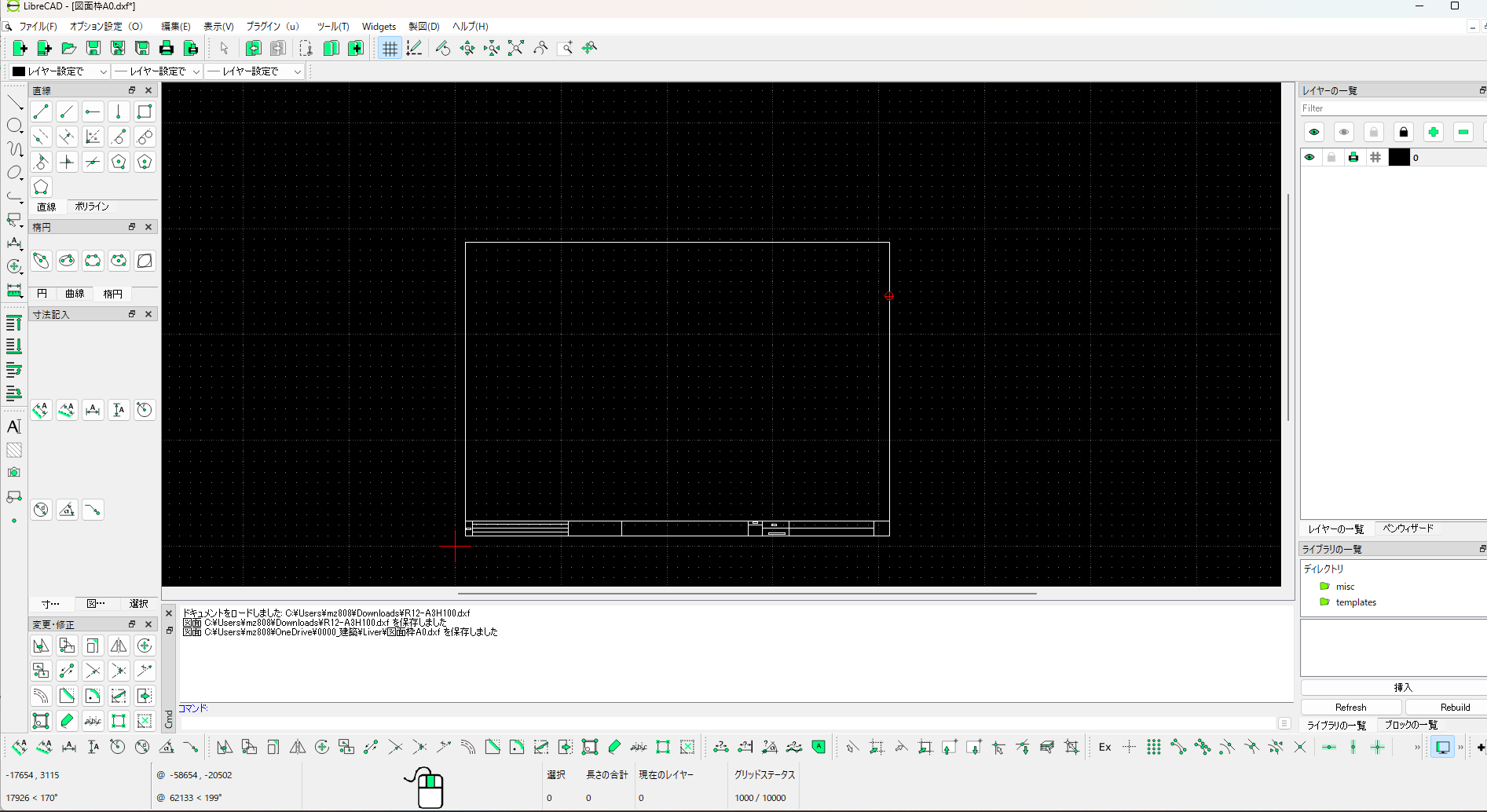Click the Rebuild button

1454,708
